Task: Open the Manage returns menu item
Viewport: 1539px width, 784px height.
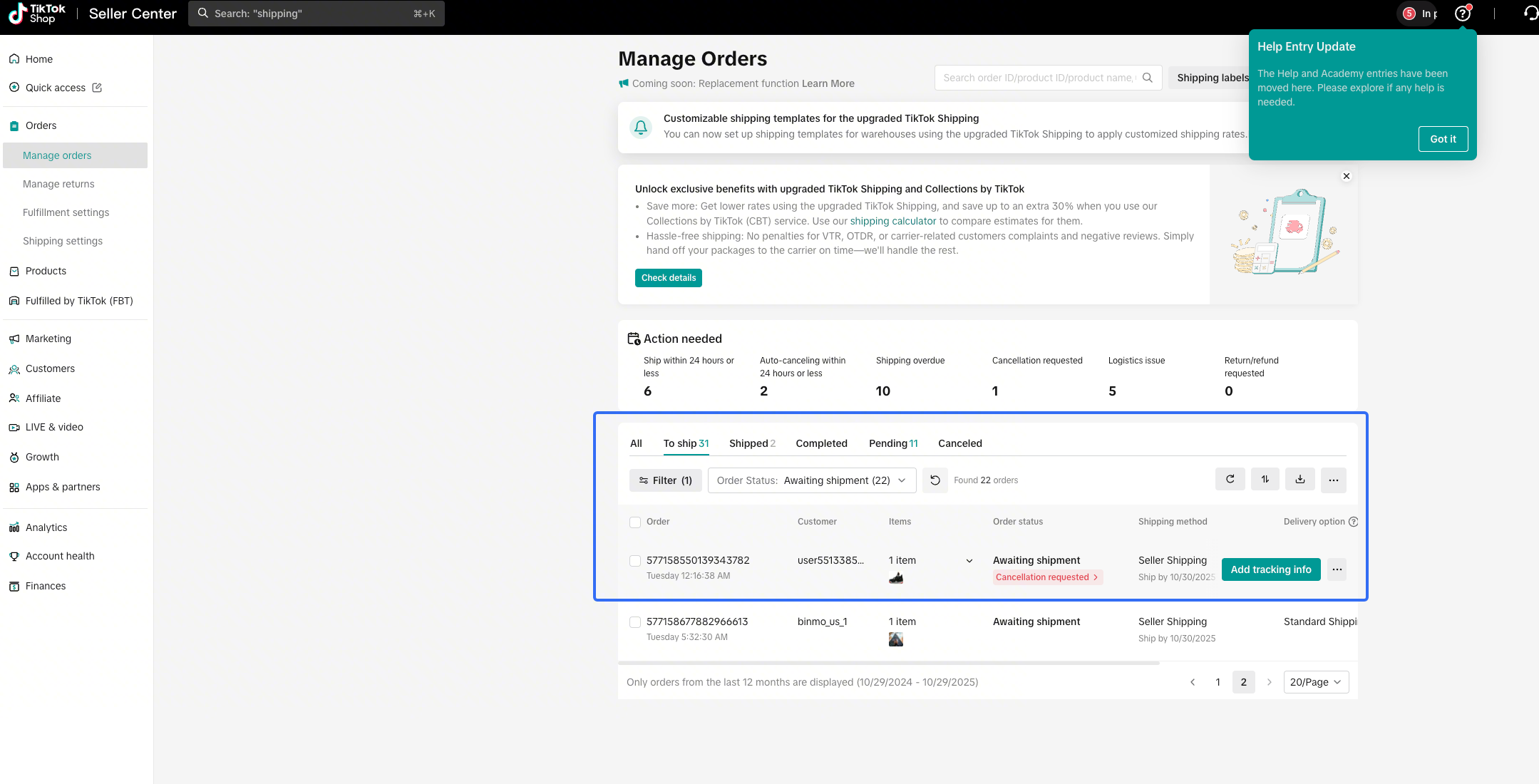Action: (x=58, y=184)
